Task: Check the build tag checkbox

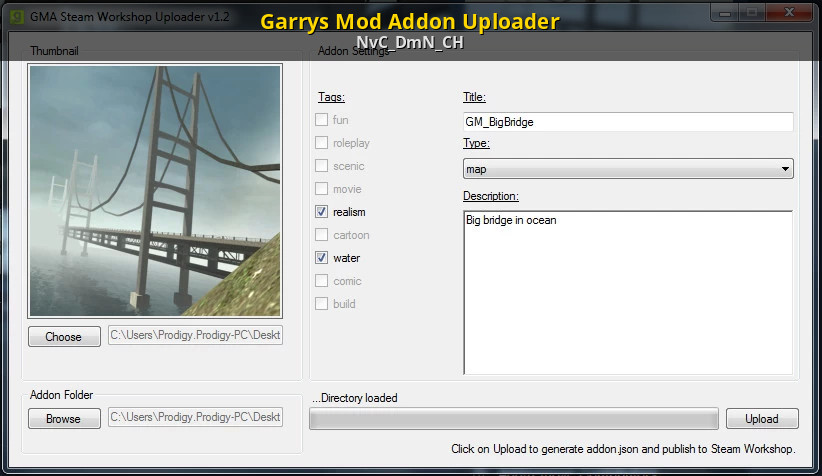Action: (322, 304)
